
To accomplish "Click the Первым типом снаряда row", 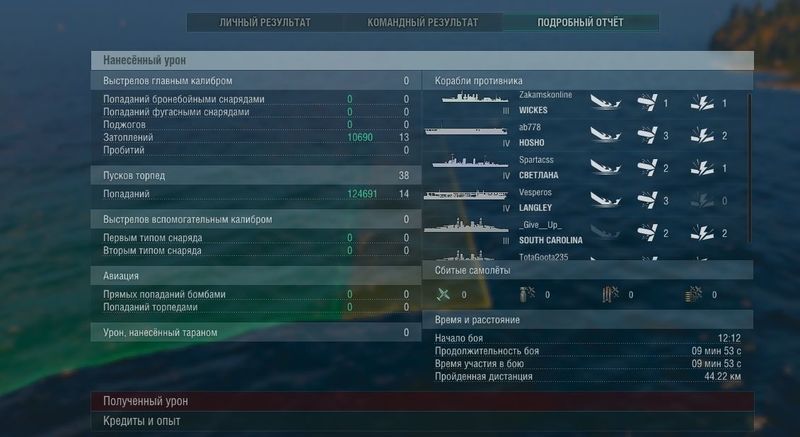I will coord(256,238).
